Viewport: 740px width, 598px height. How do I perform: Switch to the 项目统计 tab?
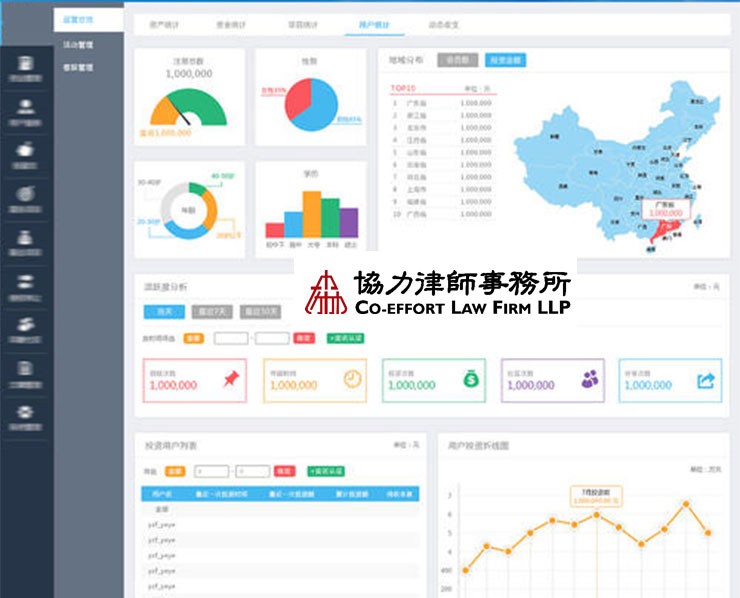coord(304,24)
